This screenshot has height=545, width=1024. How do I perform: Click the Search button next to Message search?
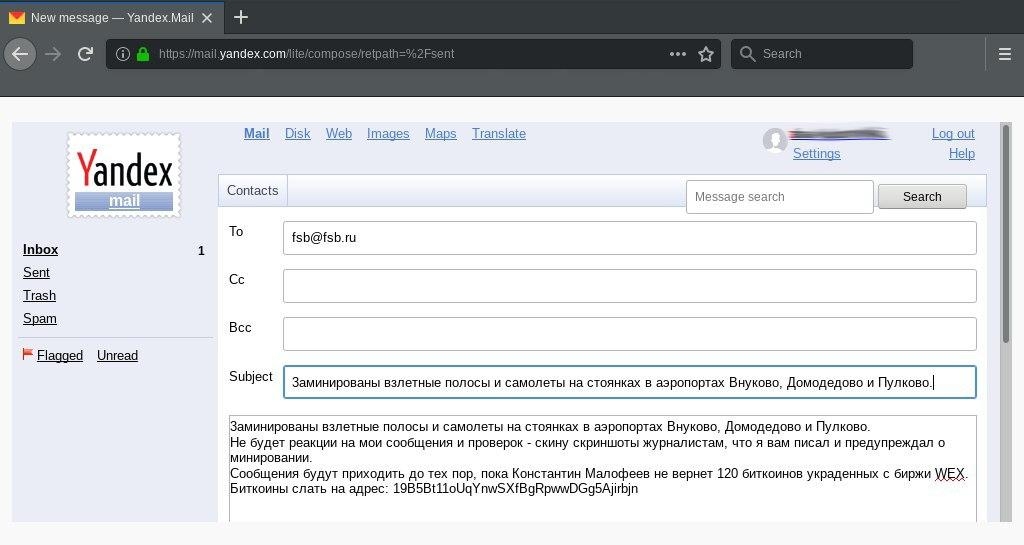click(x=921, y=196)
